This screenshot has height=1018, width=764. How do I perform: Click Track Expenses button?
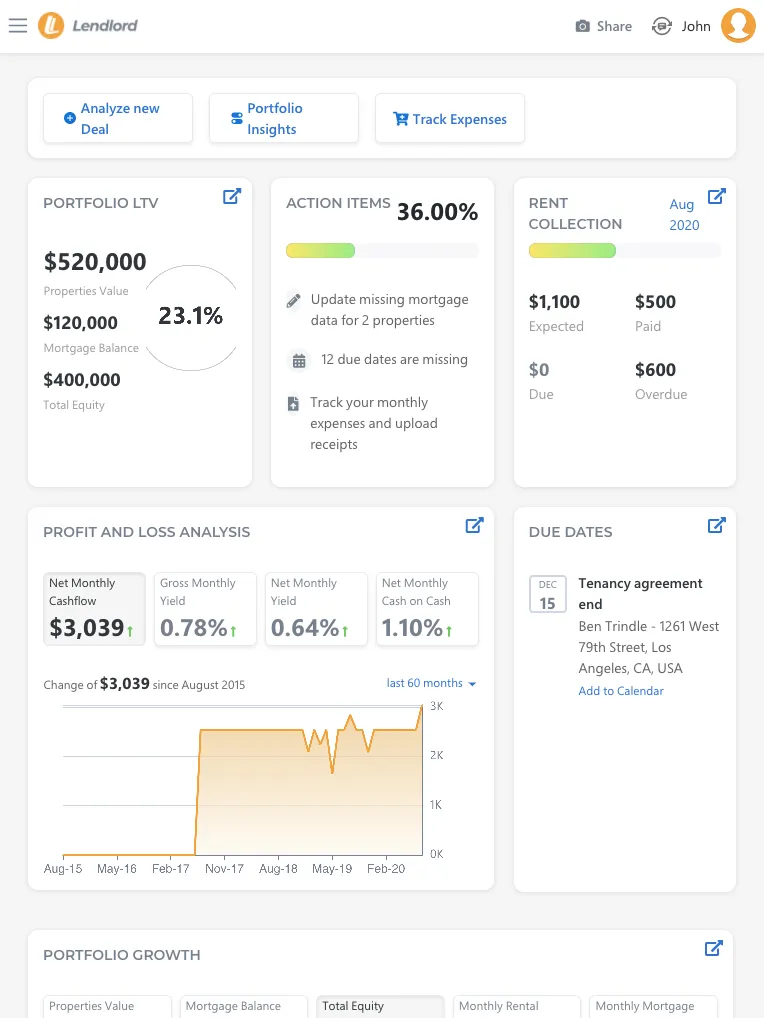coord(450,118)
